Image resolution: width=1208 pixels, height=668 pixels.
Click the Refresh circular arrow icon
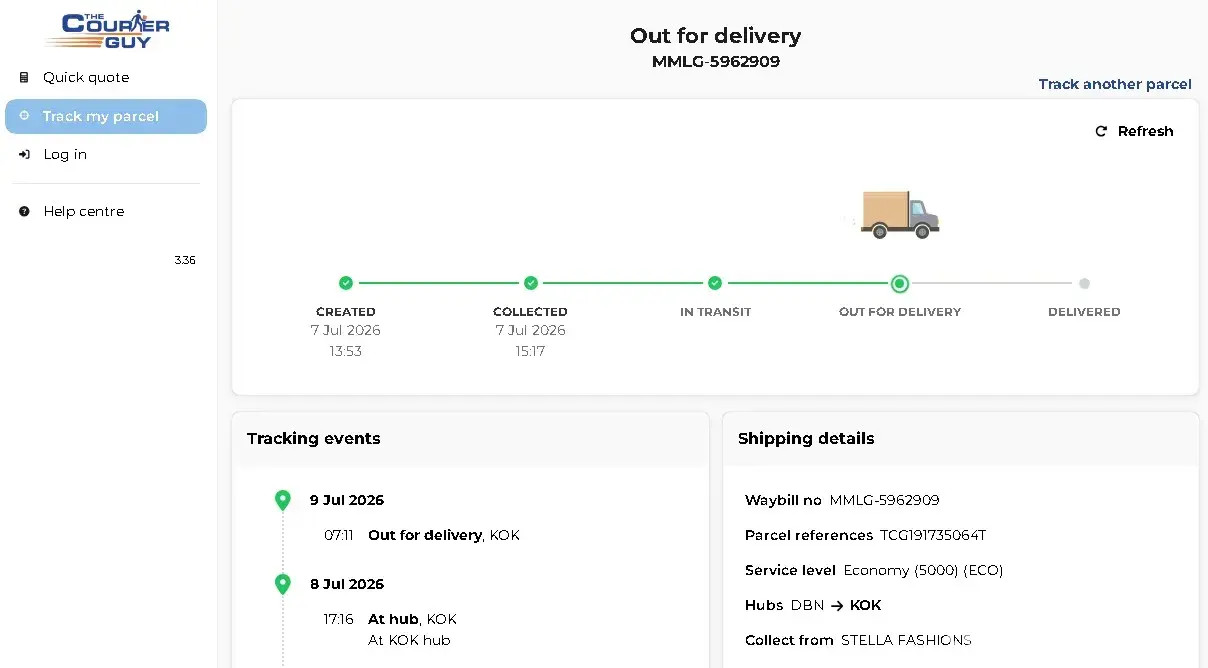pos(1101,131)
